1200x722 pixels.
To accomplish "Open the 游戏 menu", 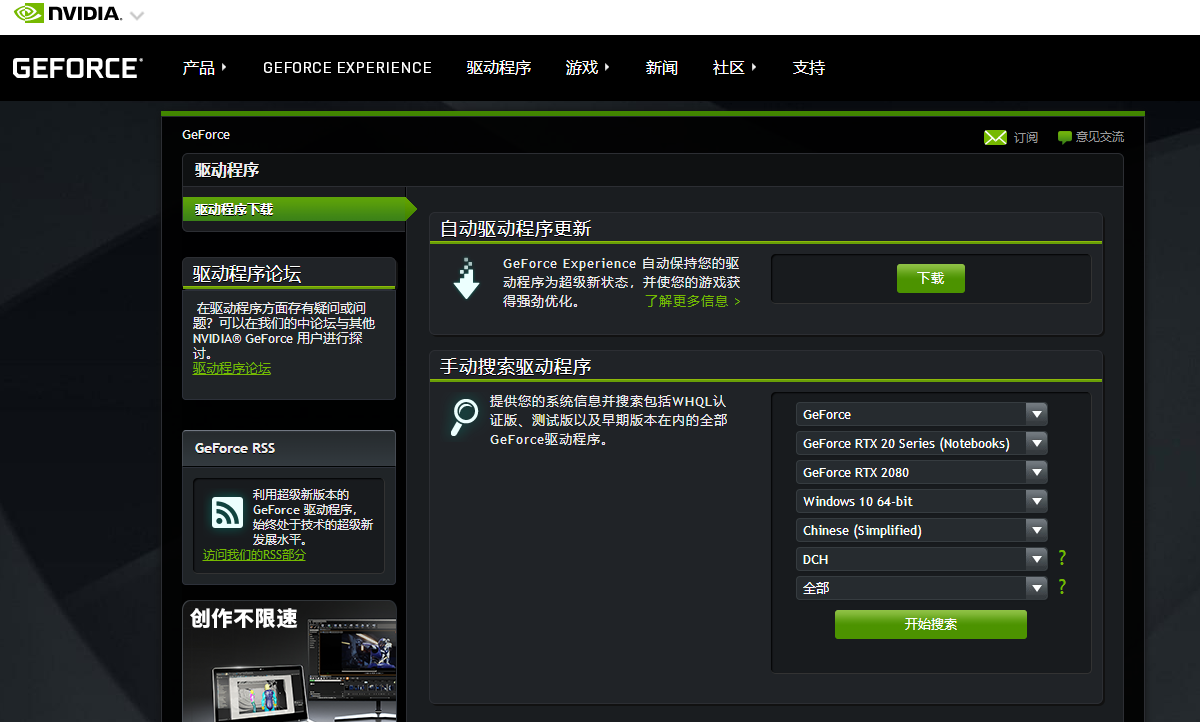I will pyautogui.click(x=587, y=68).
